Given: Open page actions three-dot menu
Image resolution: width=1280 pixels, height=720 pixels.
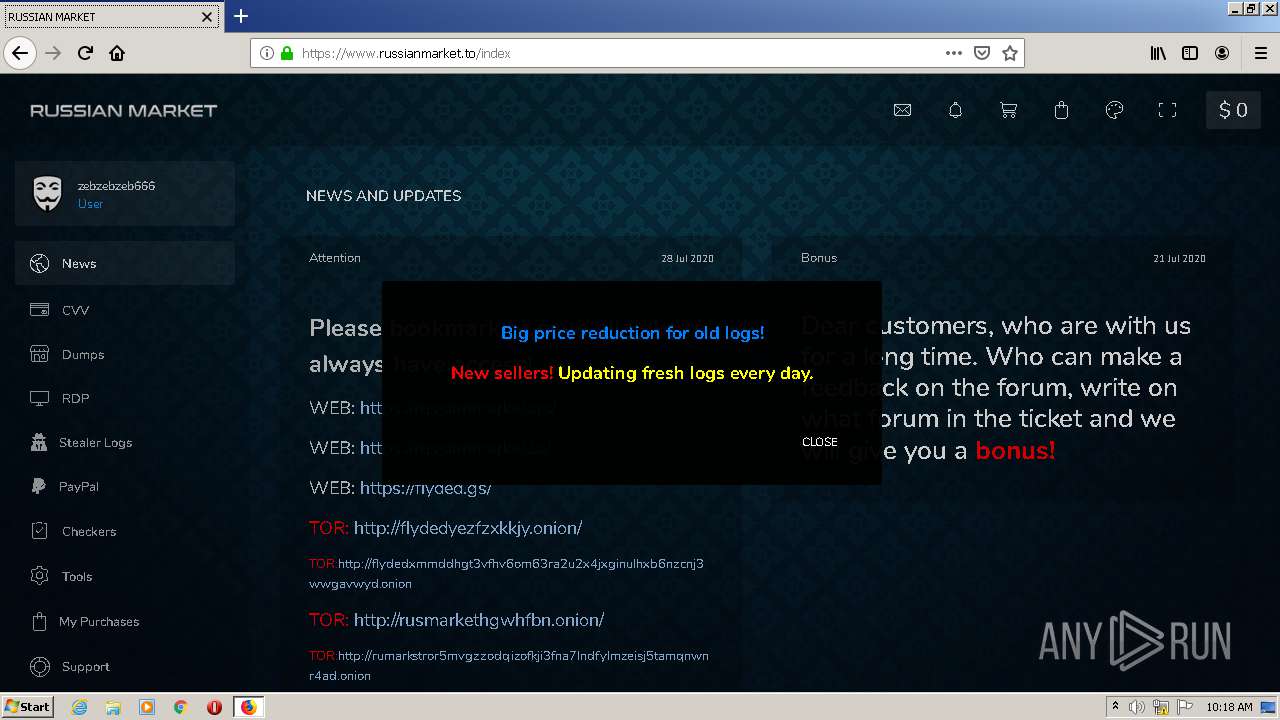Looking at the screenshot, I should click(954, 53).
